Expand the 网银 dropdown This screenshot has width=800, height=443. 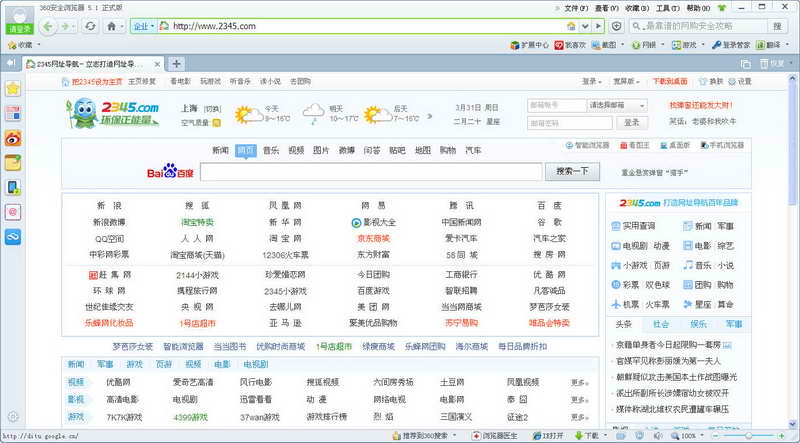pos(663,45)
